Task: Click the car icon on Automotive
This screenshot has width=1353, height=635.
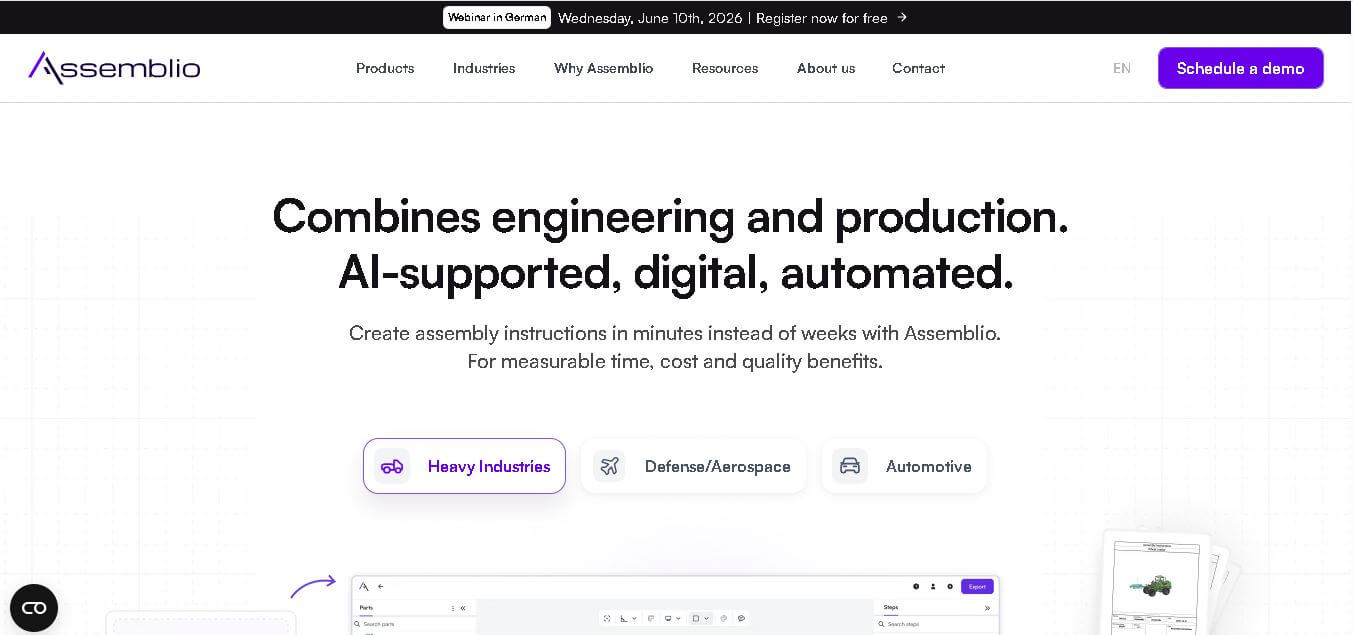Action: (850, 466)
